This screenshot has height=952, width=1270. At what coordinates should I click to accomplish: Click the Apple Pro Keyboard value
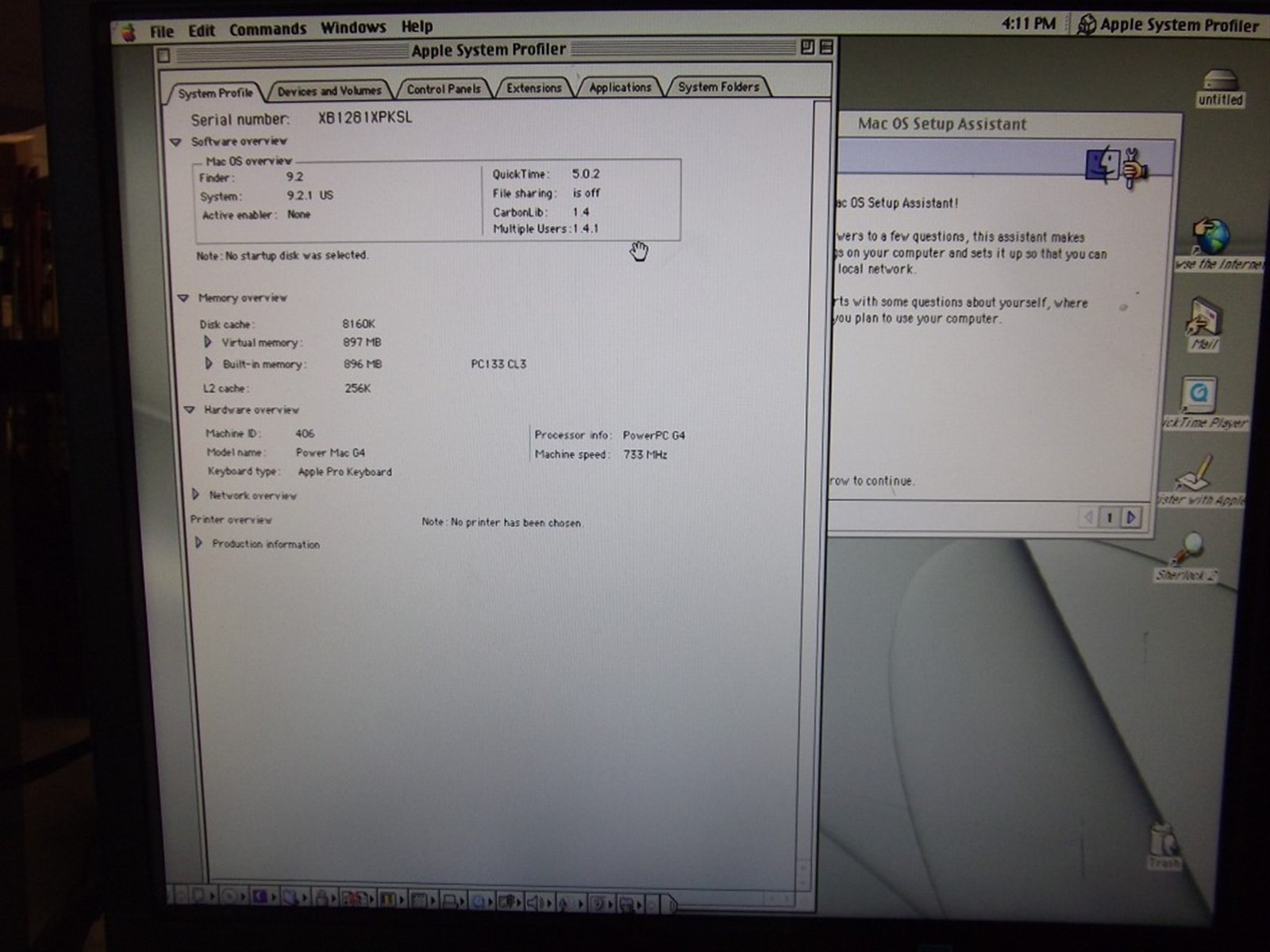coord(344,471)
